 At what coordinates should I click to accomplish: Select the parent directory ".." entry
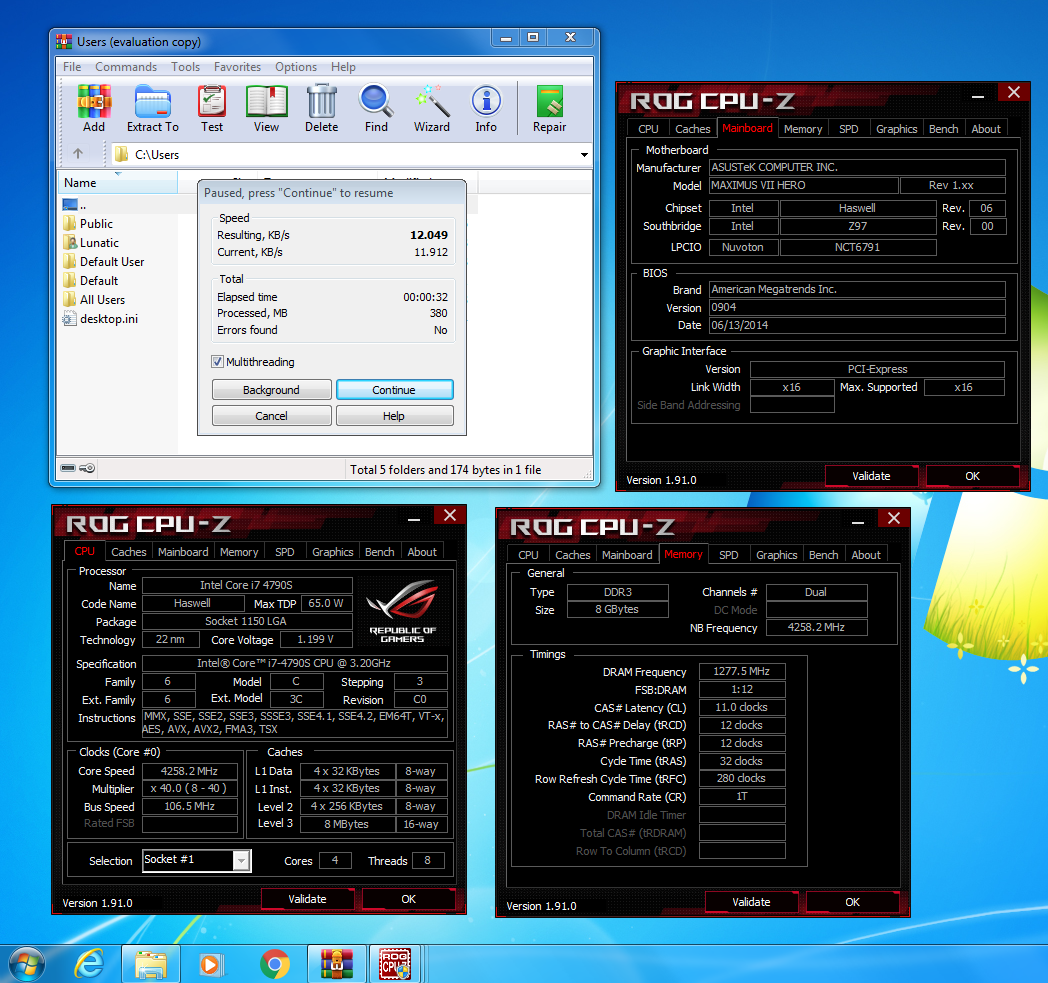pyautogui.click(x=74, y=204)
